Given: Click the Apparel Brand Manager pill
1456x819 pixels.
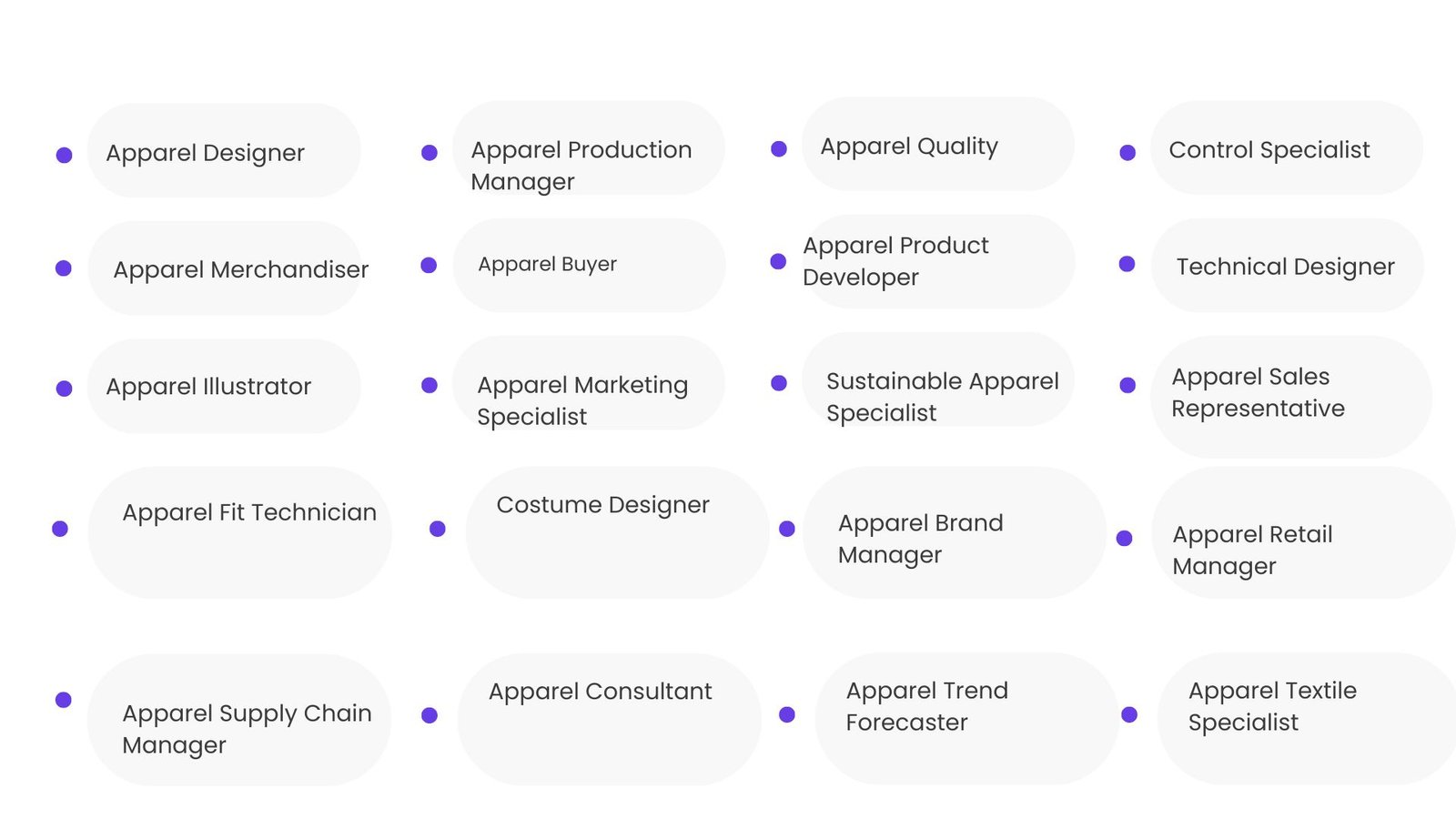Looking at the screenshot, I should pyautogui.click(x=954, y=532).
